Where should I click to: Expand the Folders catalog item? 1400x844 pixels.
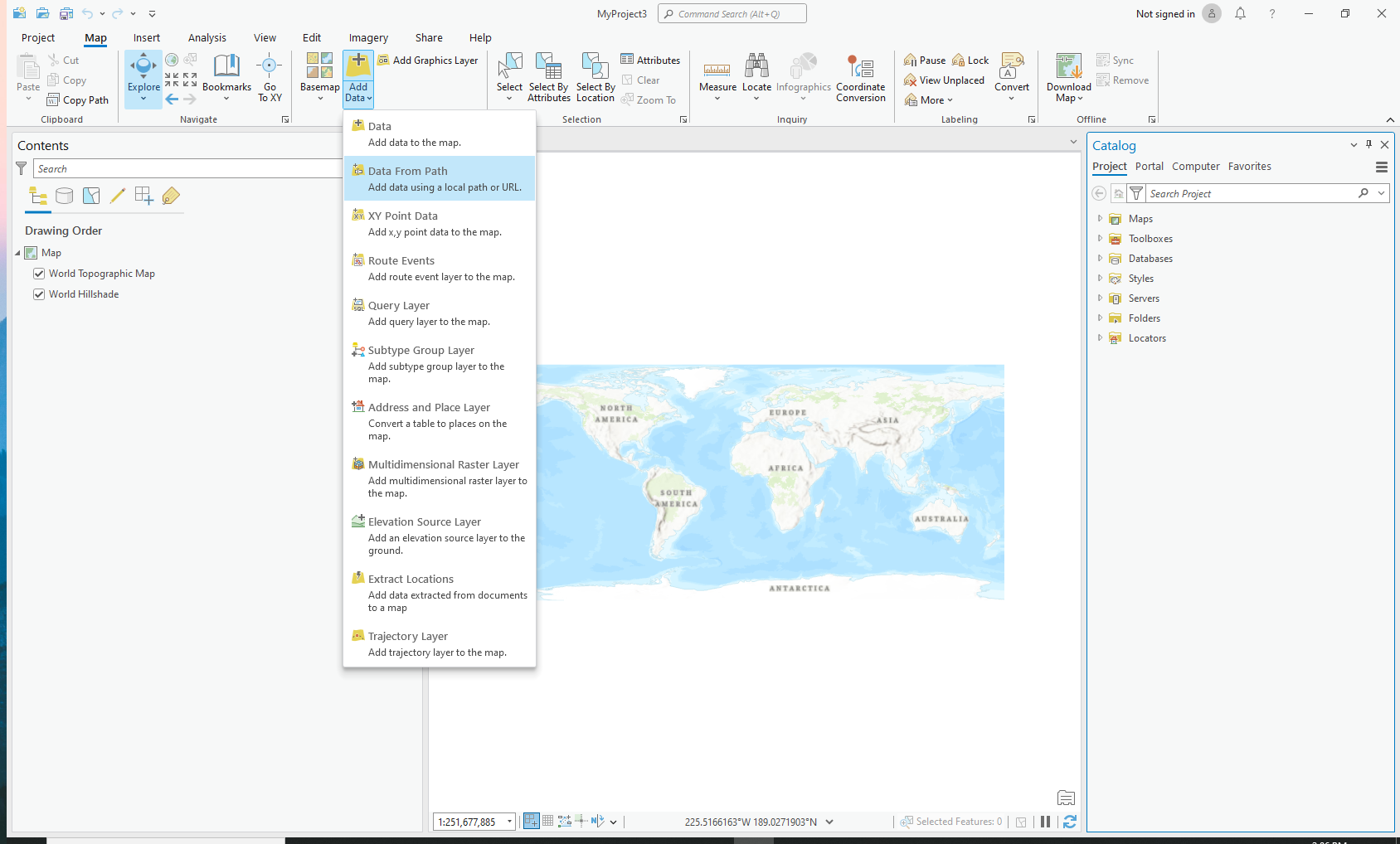point(1101,318)
